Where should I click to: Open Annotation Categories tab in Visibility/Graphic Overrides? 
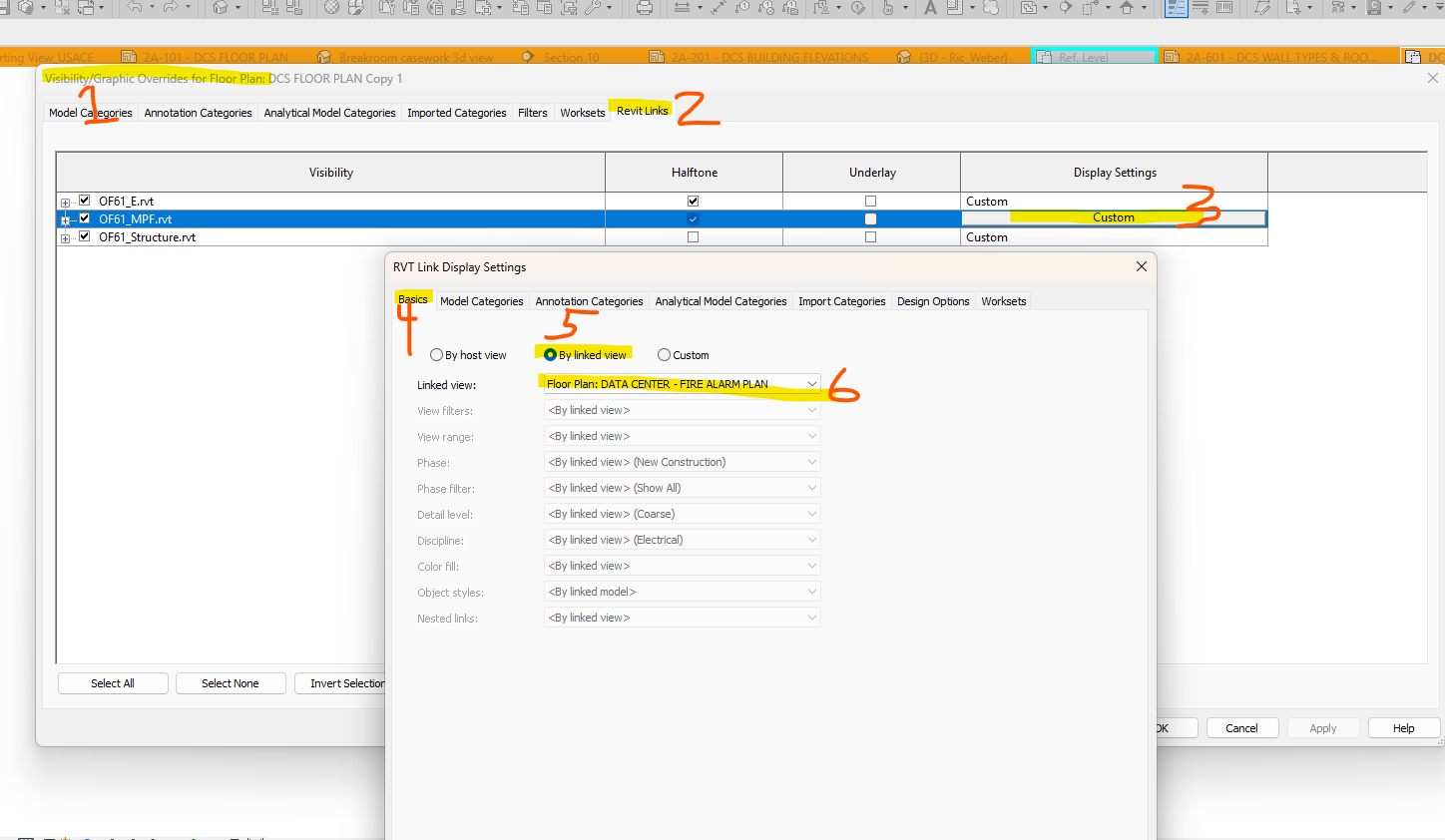[x=198, y=113]
